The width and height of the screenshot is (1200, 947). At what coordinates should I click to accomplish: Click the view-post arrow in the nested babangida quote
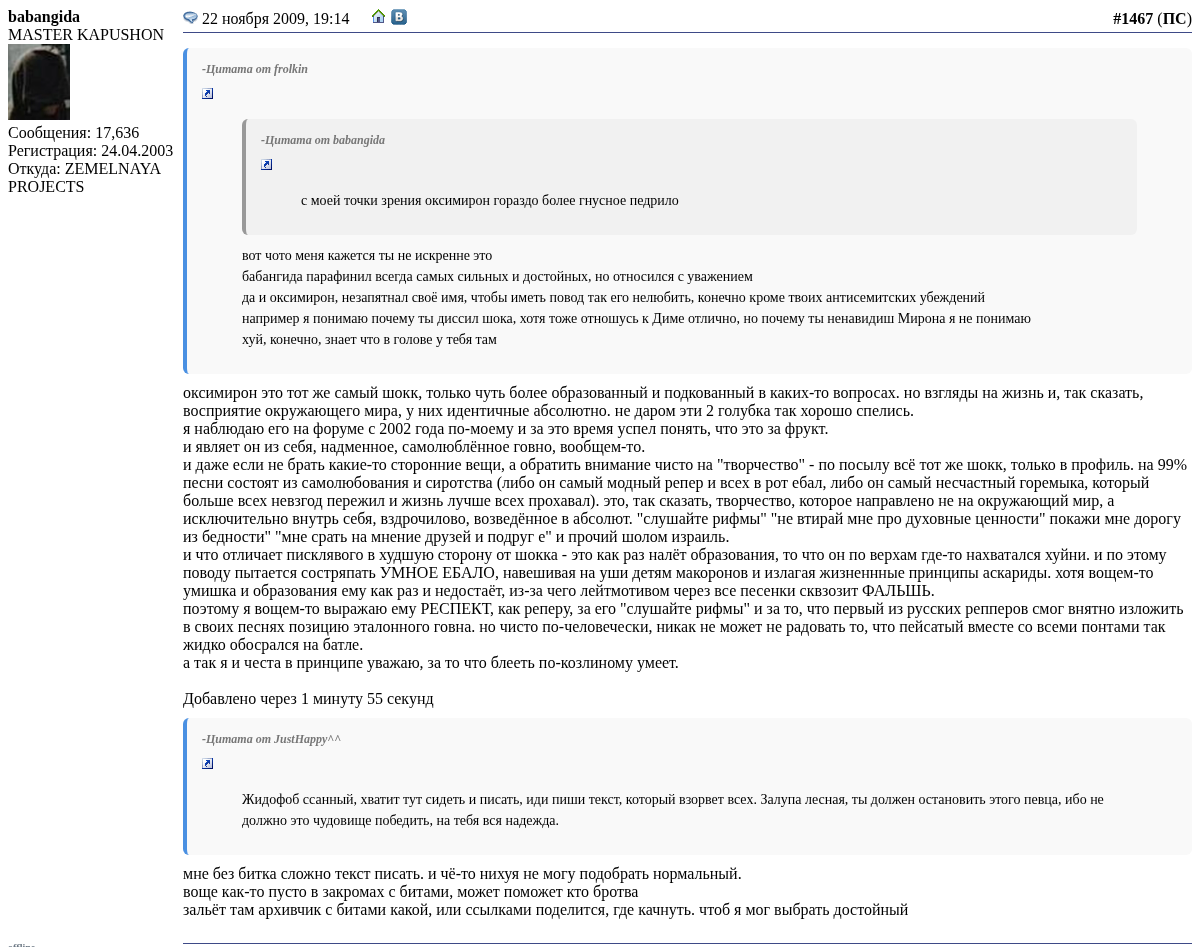point(267,165)
